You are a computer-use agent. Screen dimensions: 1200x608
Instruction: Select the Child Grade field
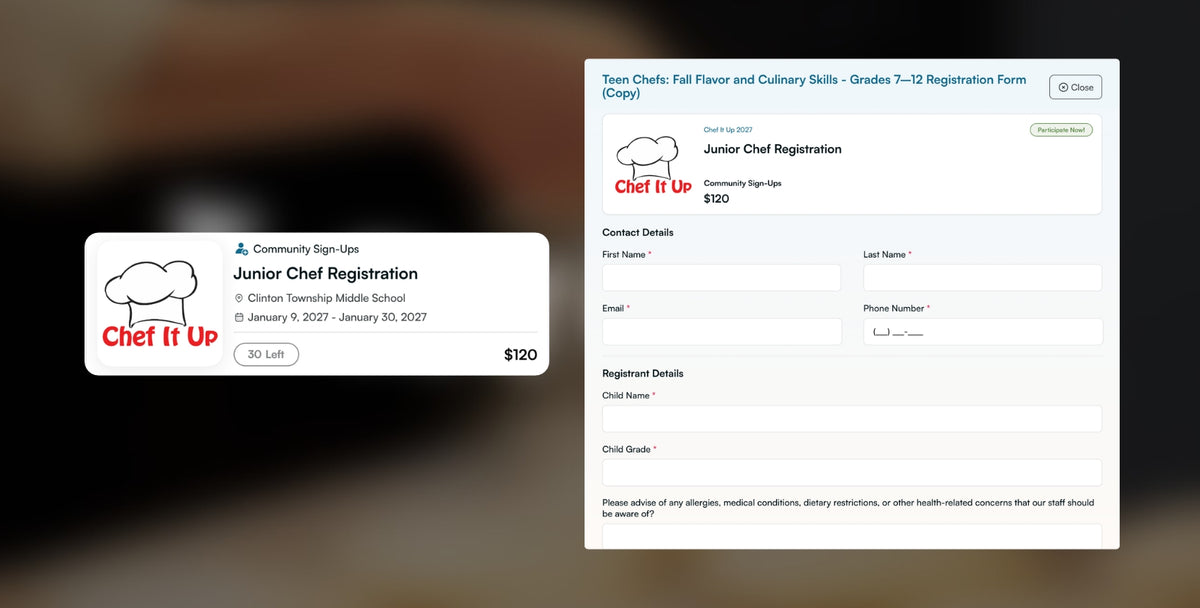click(x=852, y=473)
